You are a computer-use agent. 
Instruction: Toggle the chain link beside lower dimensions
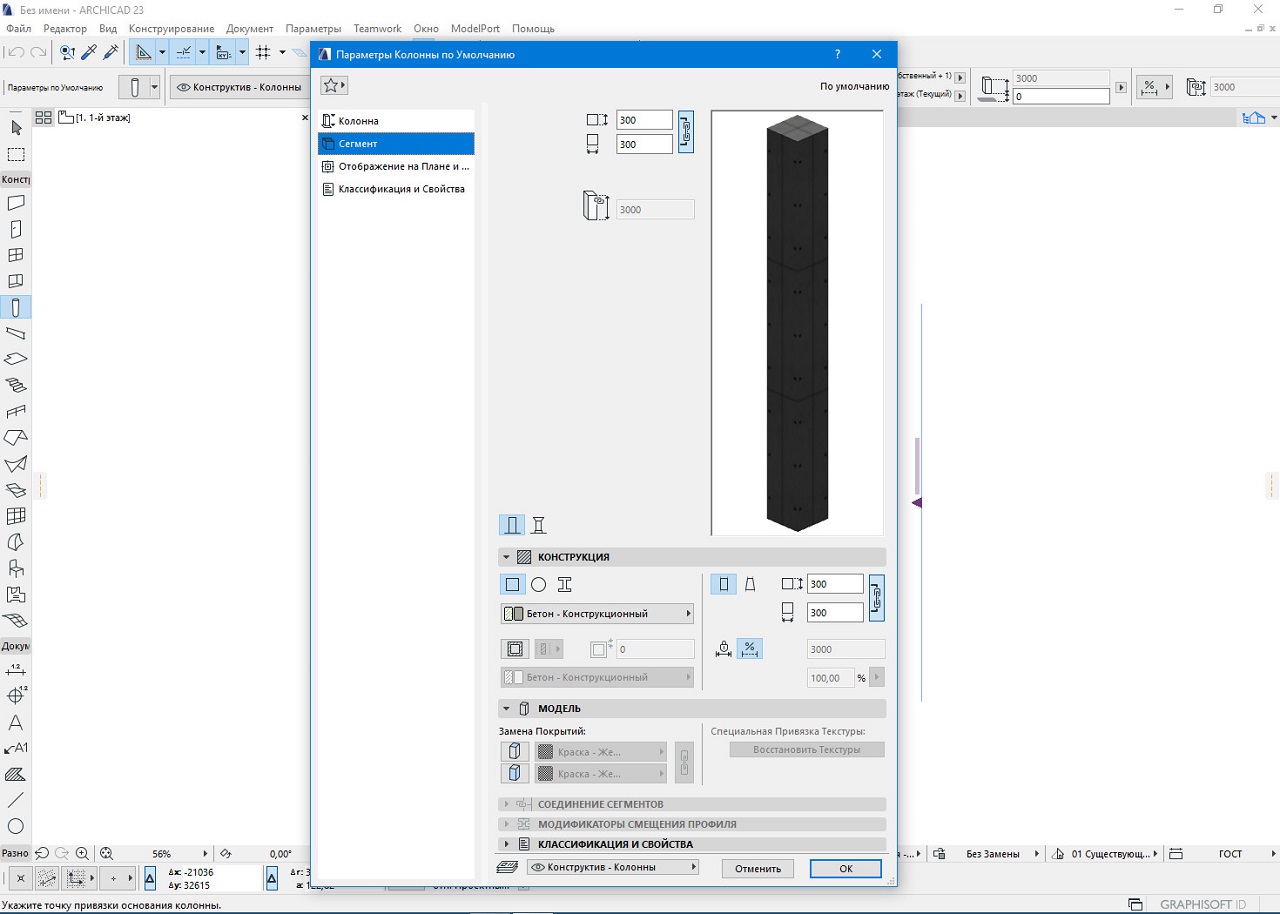coord(876,598)
